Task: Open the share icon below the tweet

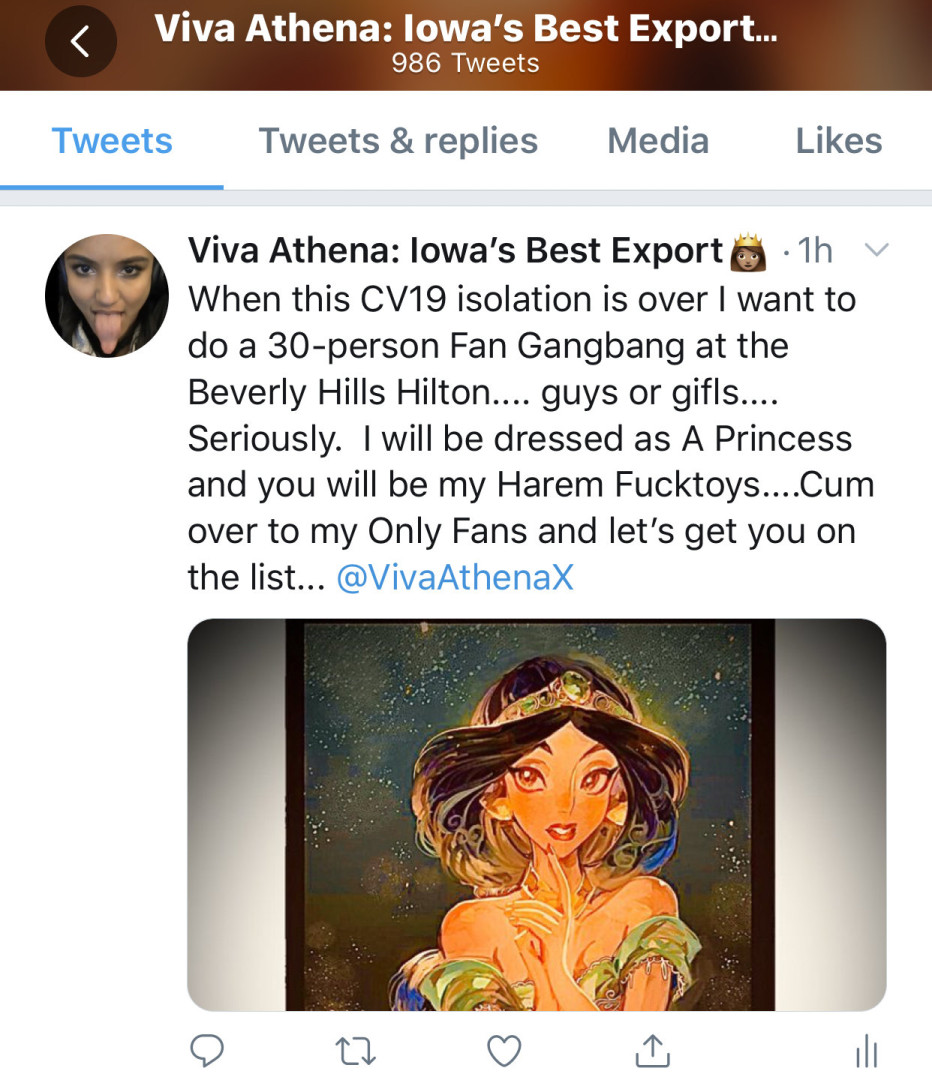Action: (652, 1049)
